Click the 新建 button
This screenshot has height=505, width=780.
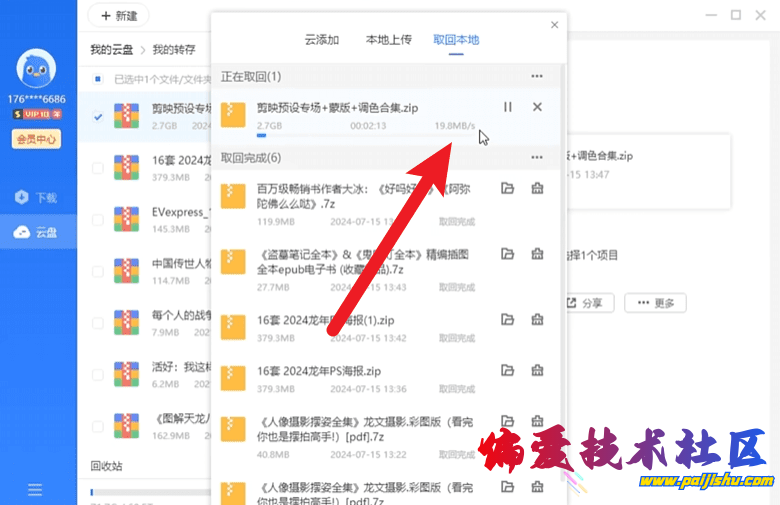pyautogui.click(x=118, y=16)
